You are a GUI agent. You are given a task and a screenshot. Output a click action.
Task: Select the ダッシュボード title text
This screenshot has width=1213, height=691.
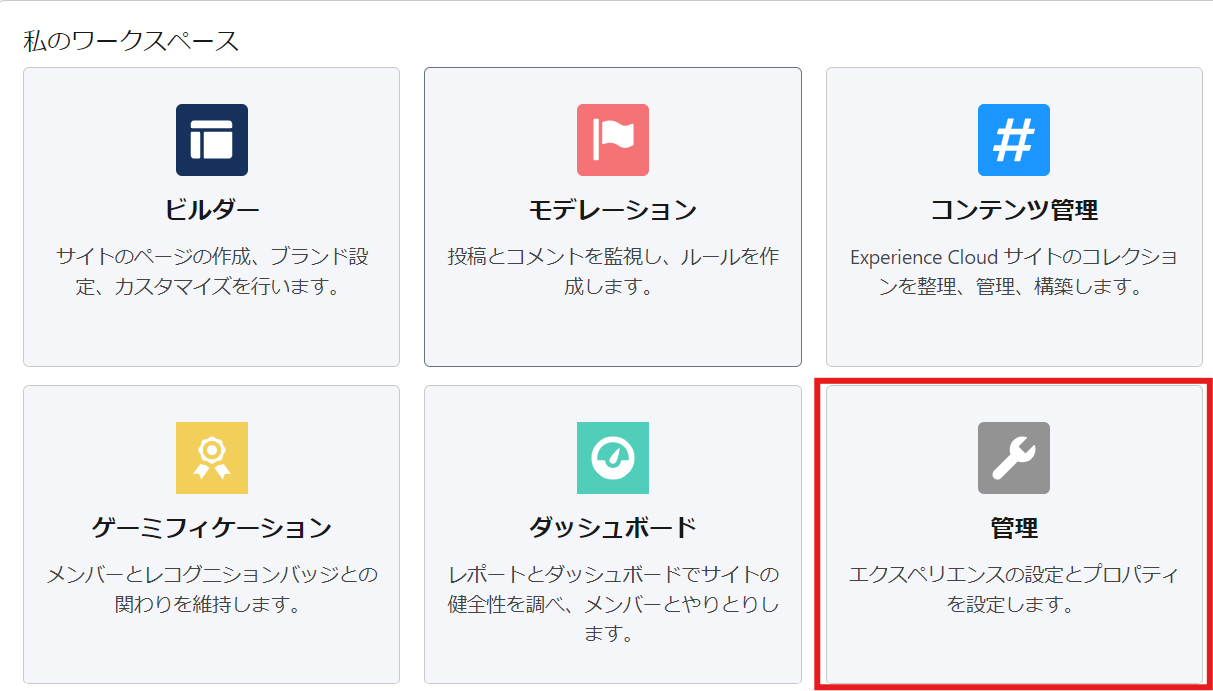coord(612,528)
